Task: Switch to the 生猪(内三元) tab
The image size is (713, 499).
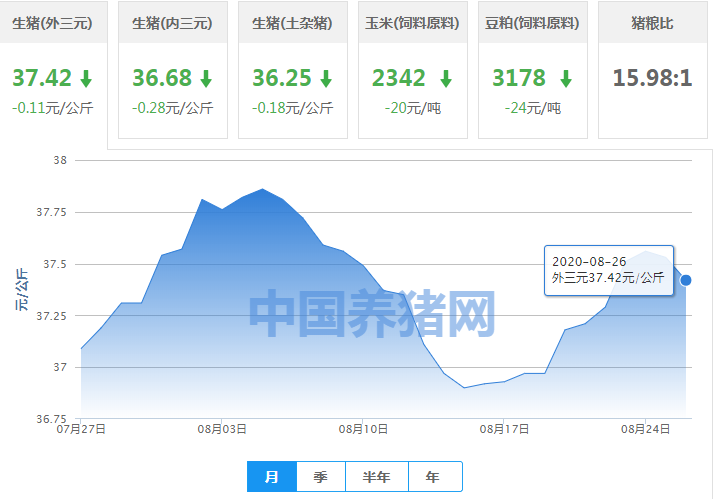Action: [x=172, y=23]
